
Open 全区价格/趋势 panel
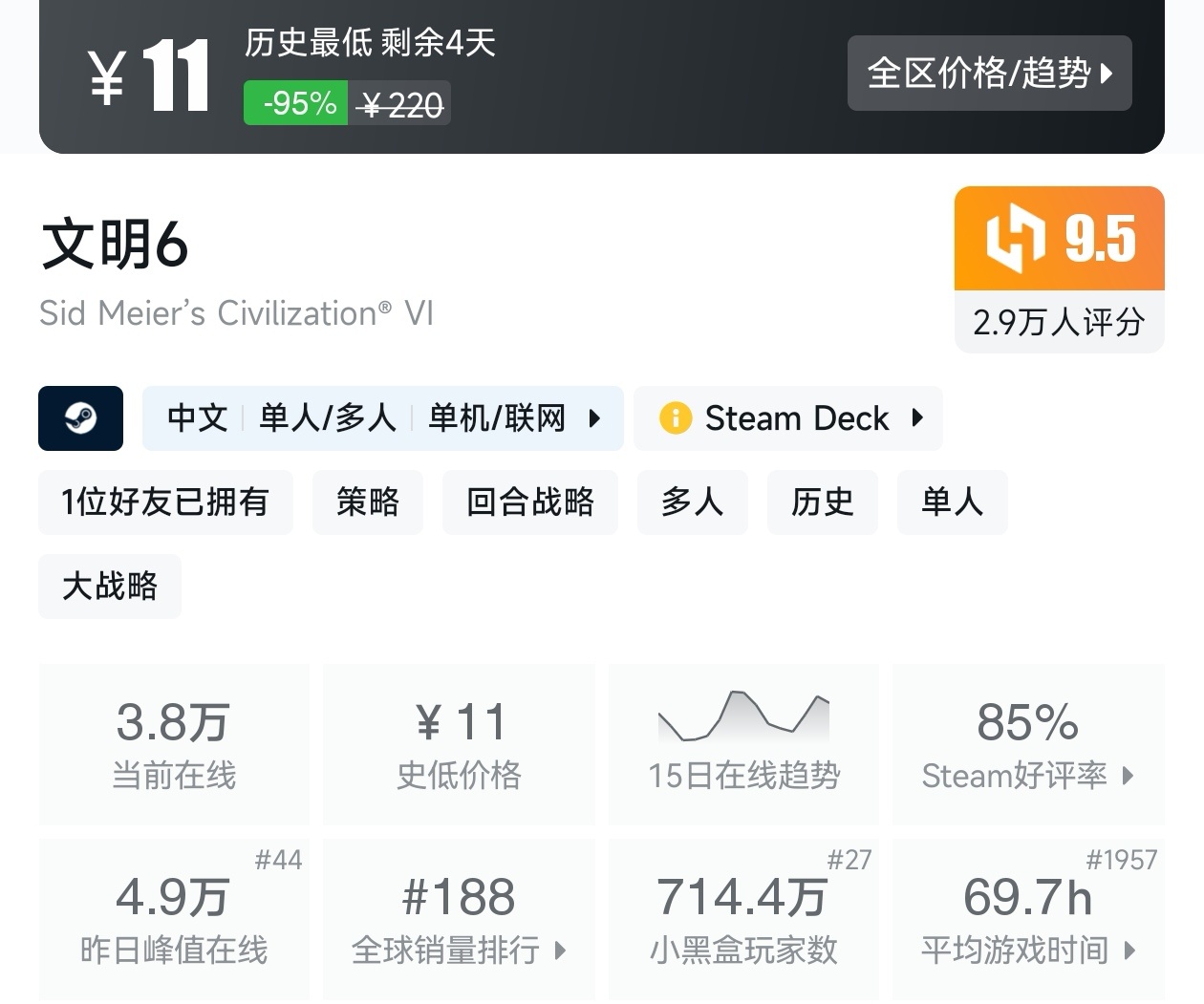(x=989, y=73)
